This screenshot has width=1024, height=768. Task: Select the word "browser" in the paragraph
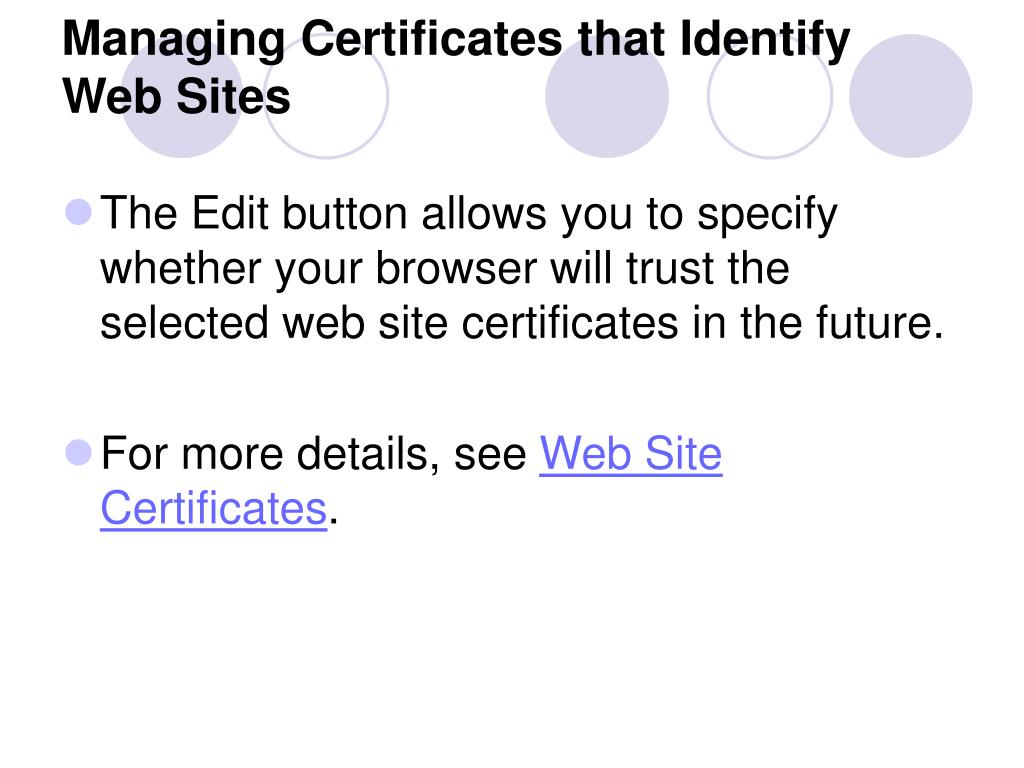click(456, 268)
